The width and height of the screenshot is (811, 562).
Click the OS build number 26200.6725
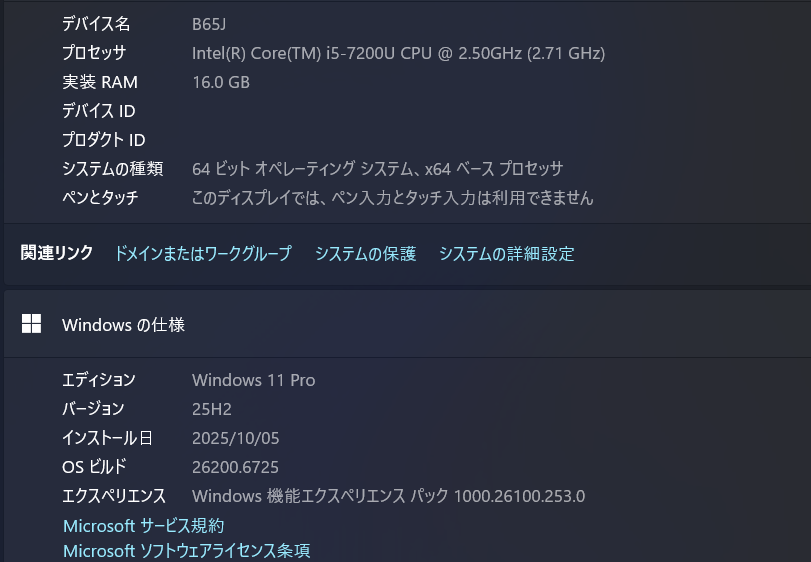pos(235,467)
